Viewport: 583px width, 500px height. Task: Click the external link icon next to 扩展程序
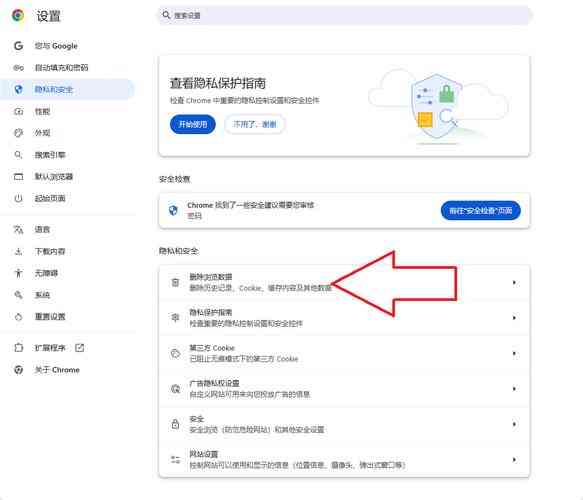click(80, 348)
